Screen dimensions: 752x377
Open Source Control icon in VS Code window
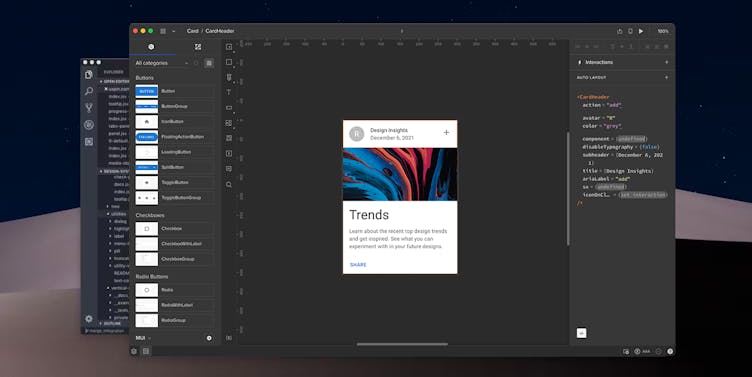click(89, 108)
